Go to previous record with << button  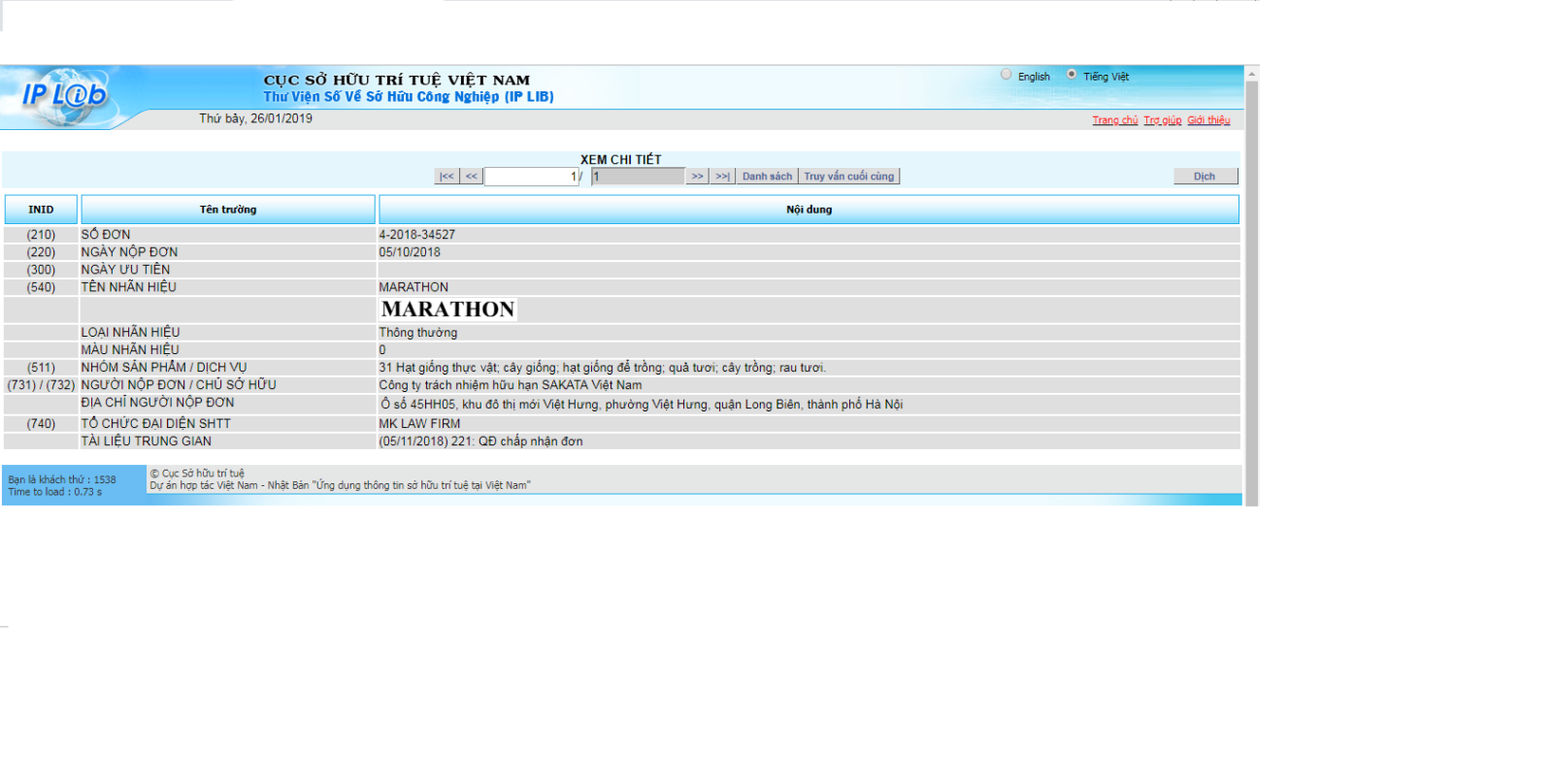tap(472, 177)
